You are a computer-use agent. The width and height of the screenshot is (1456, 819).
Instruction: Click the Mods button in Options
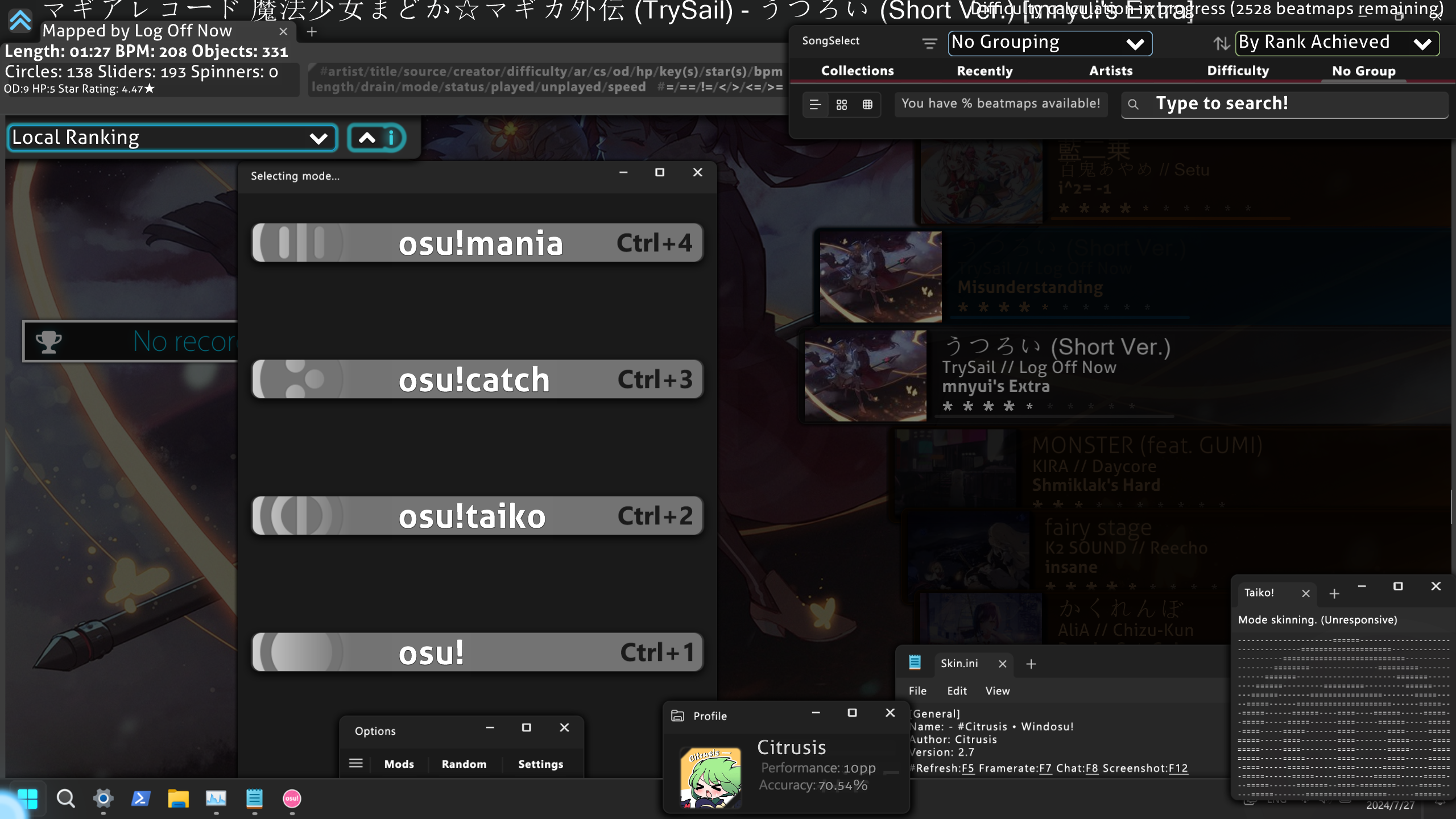tap(399, 764)
